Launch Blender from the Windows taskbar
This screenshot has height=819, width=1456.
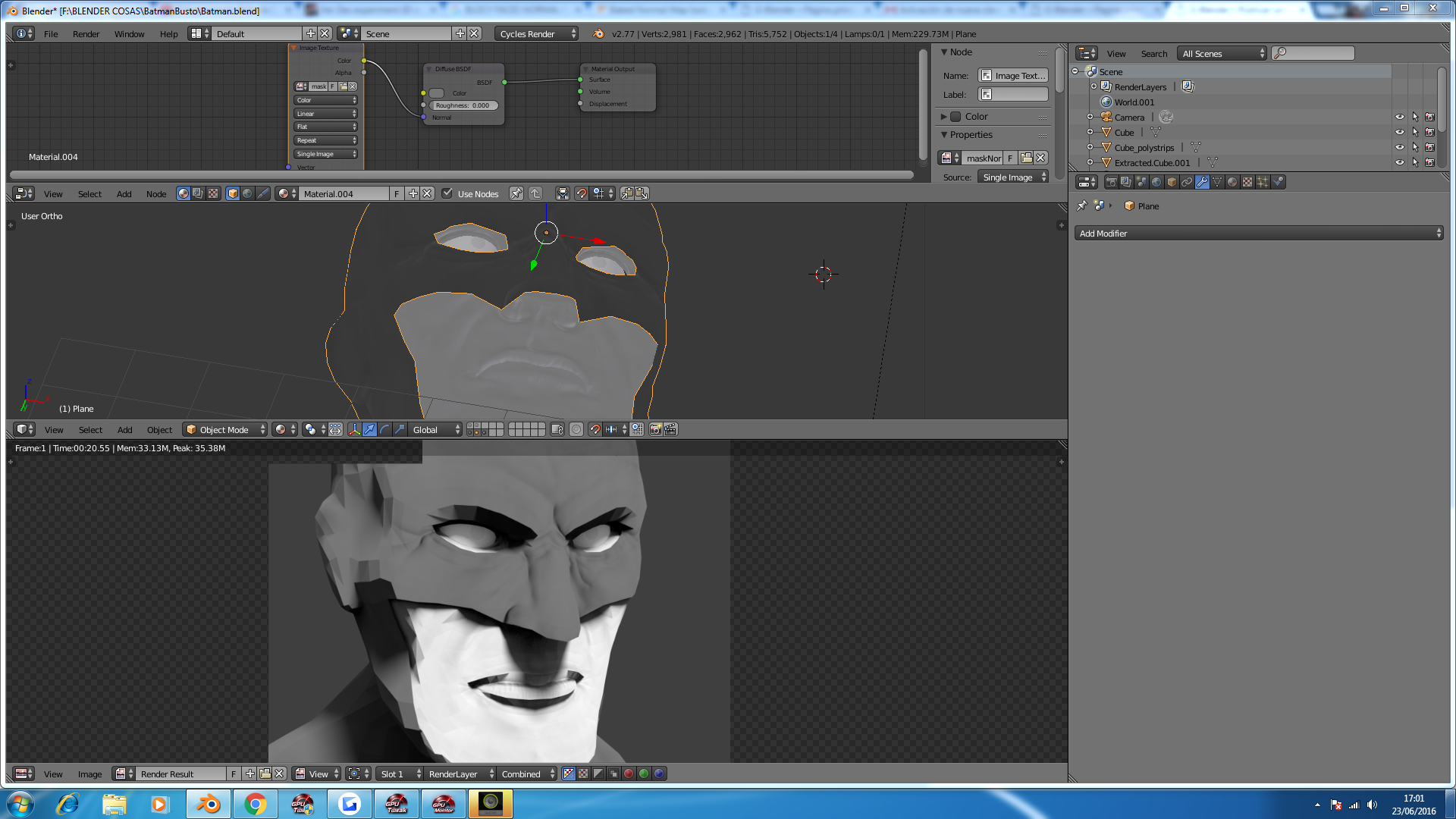209,804
